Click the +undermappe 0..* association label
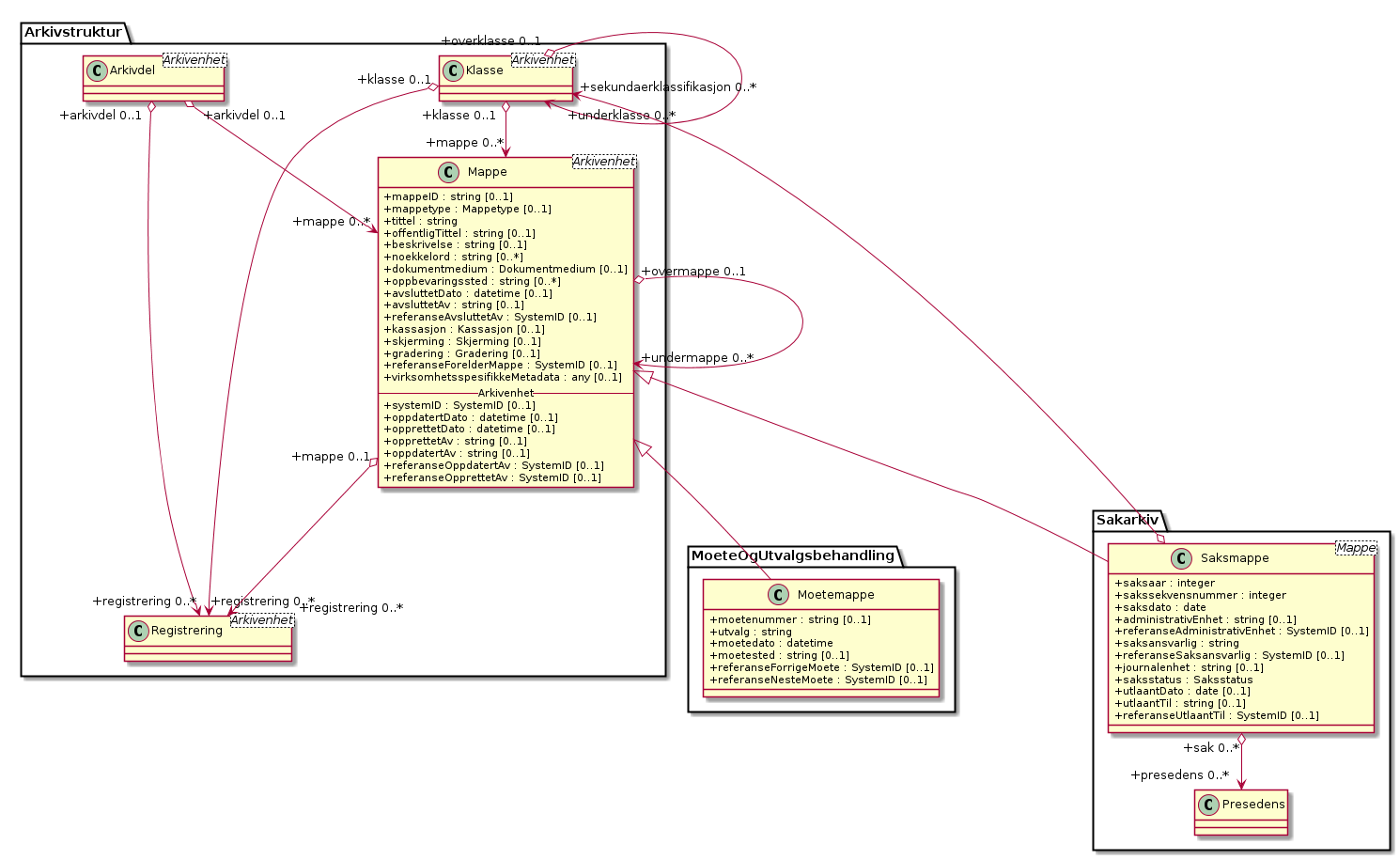 point(697,358)
